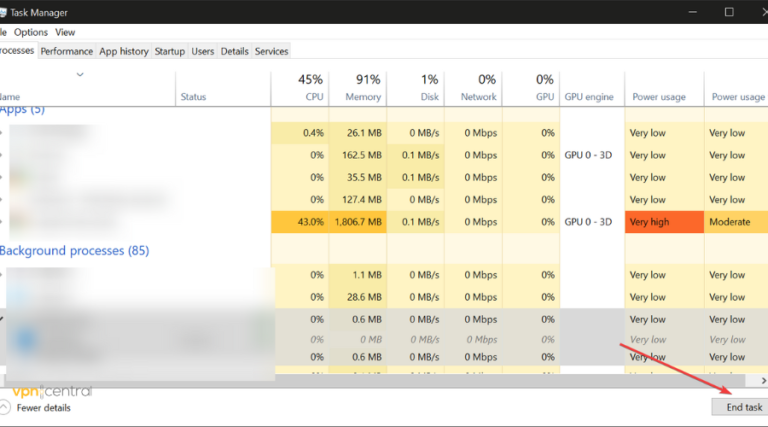
Task: Click the Fewer details text
Action: point(44,408)
